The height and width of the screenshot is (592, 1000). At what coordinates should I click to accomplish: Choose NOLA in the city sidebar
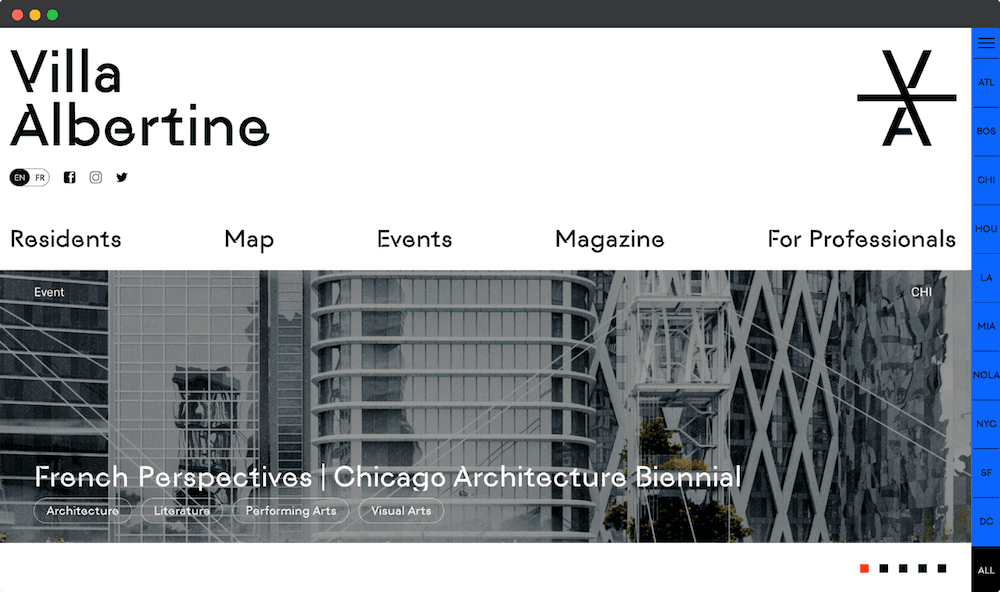pyautogui.click(x=986, y=375)
